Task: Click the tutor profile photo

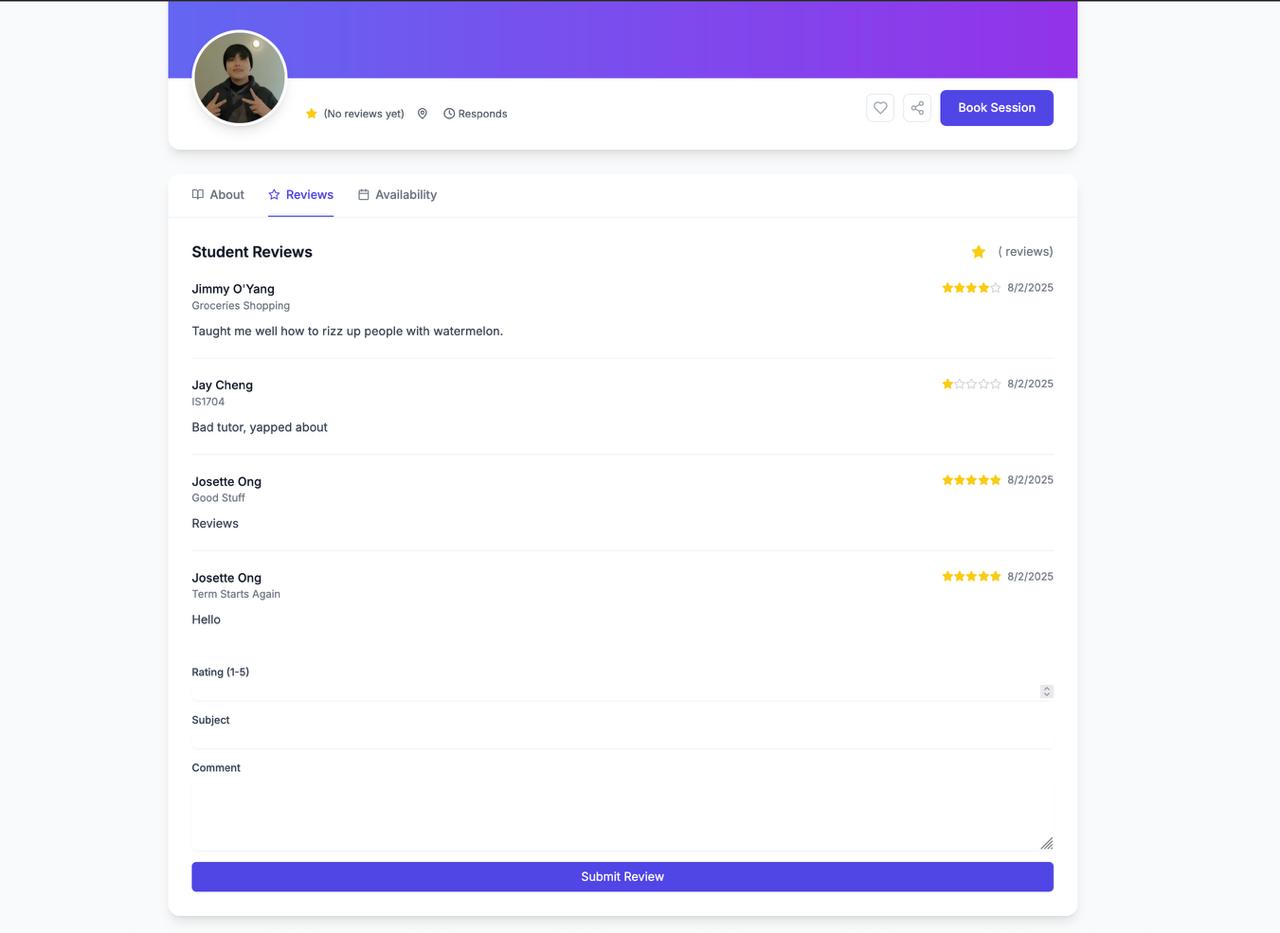Action: pyautogui.click(x=239, y=78)
